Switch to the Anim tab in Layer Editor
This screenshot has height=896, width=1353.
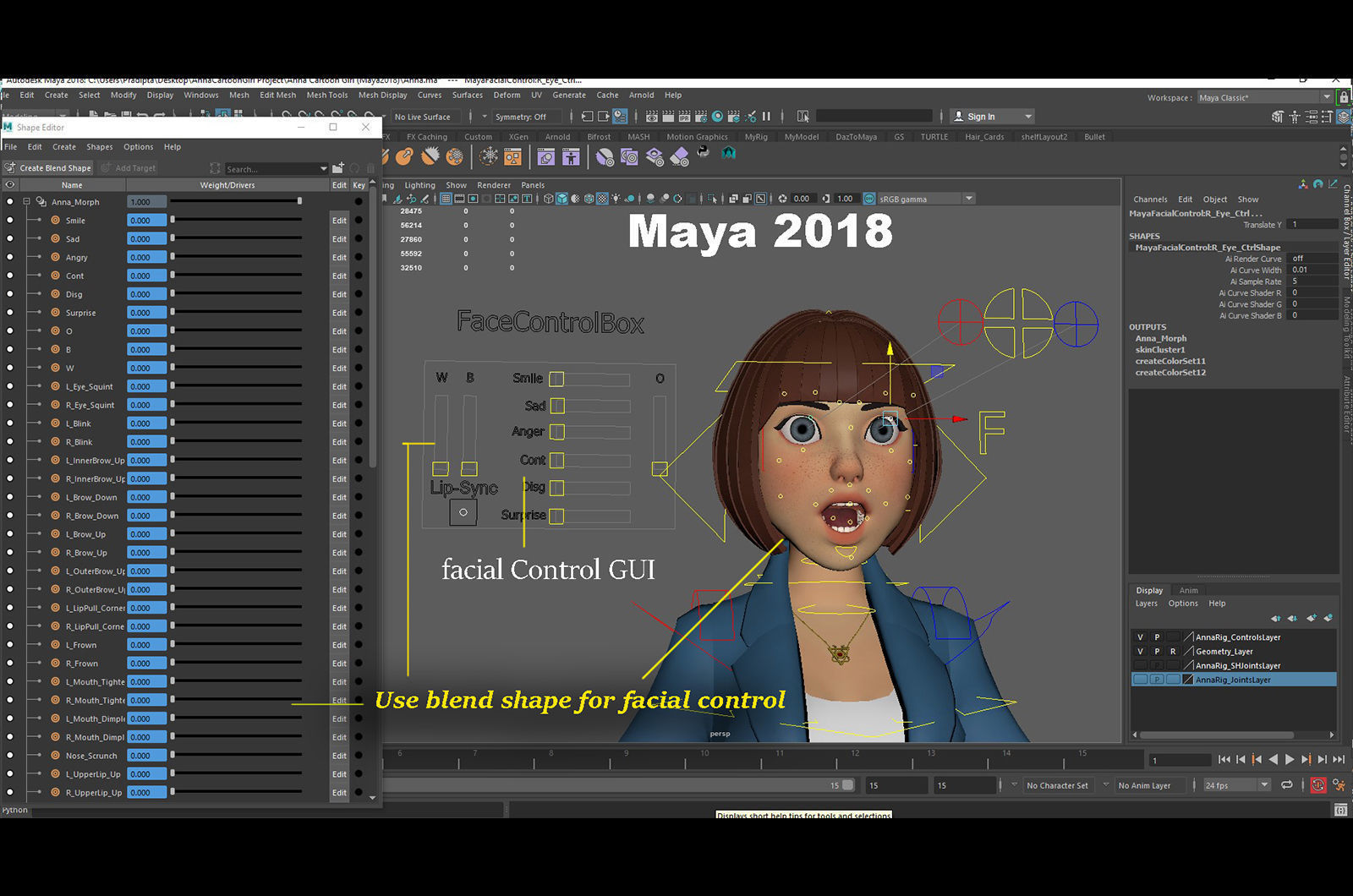tap(1188, 590)
